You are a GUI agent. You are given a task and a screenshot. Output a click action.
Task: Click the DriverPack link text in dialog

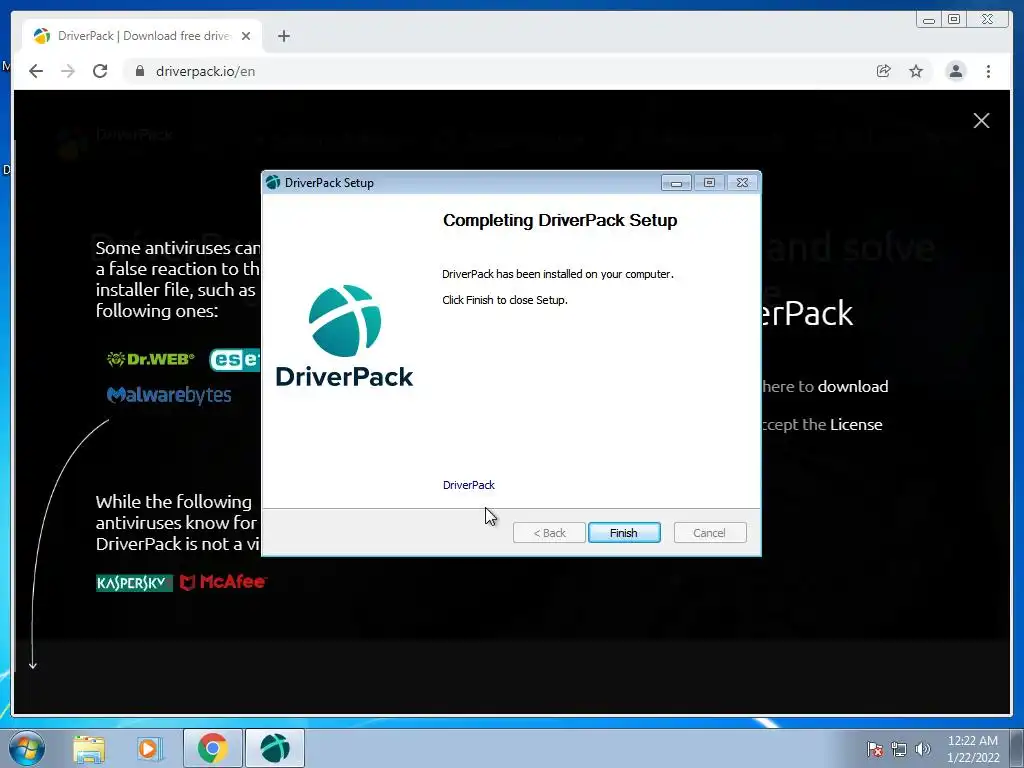(468, 485)
